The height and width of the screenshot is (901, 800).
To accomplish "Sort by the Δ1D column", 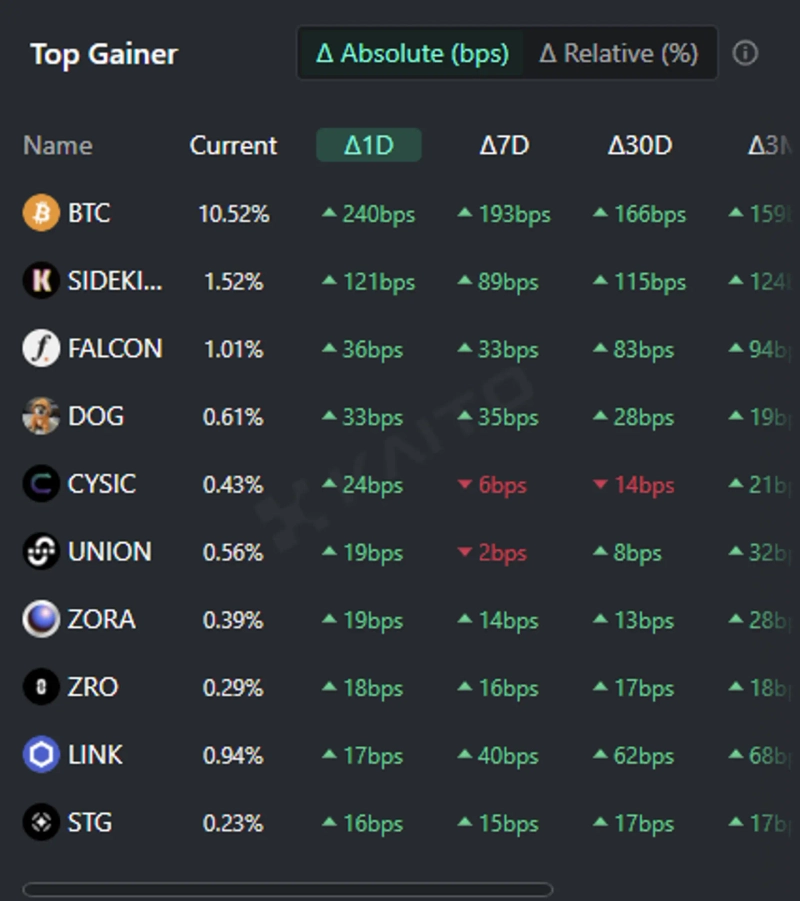I will coord(369,146).
